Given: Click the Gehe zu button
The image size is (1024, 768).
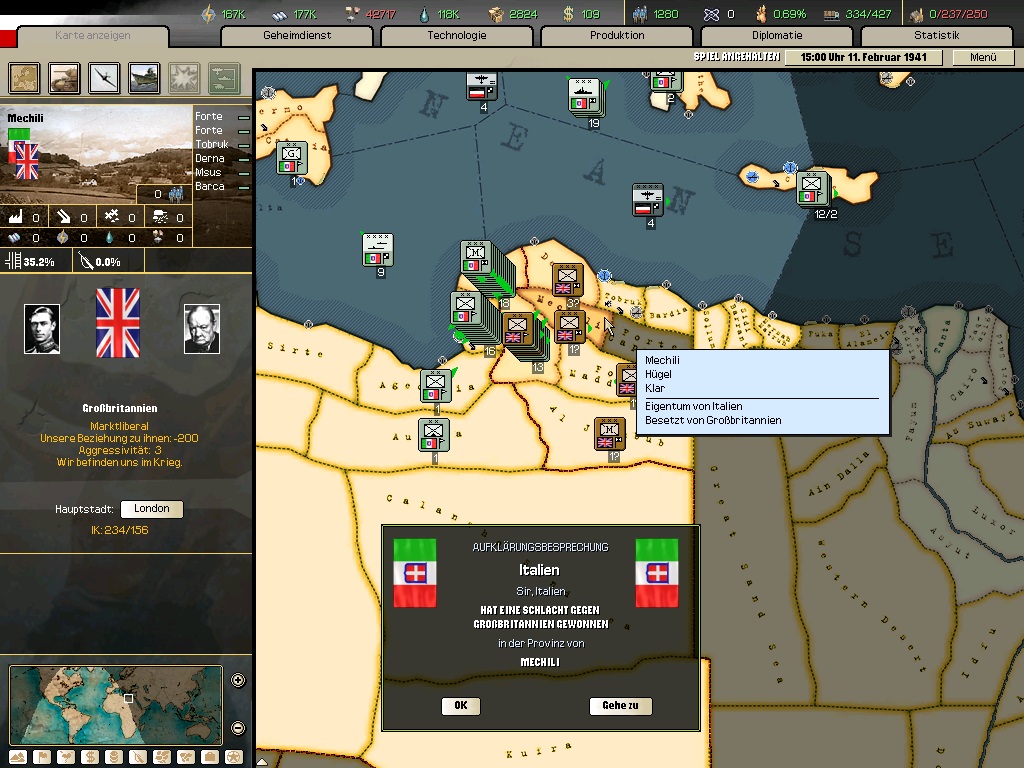Looking at the screenshot, I should click(620, 705).
